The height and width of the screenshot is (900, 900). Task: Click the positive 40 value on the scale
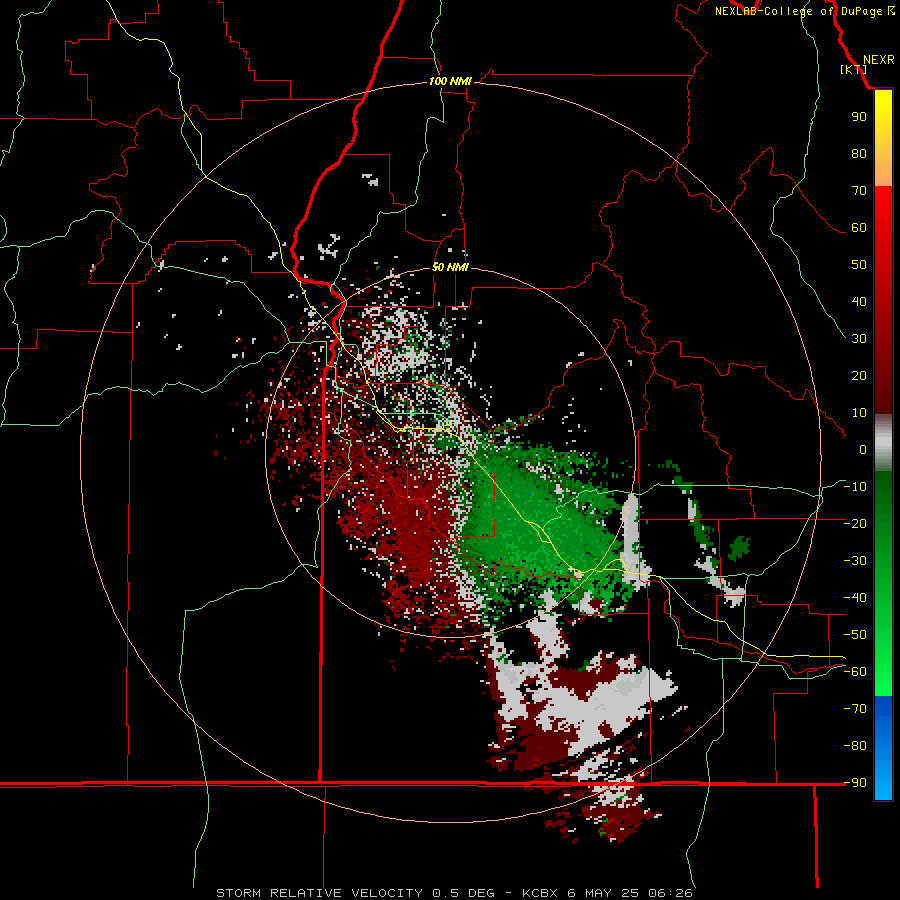tap(859, 301)
